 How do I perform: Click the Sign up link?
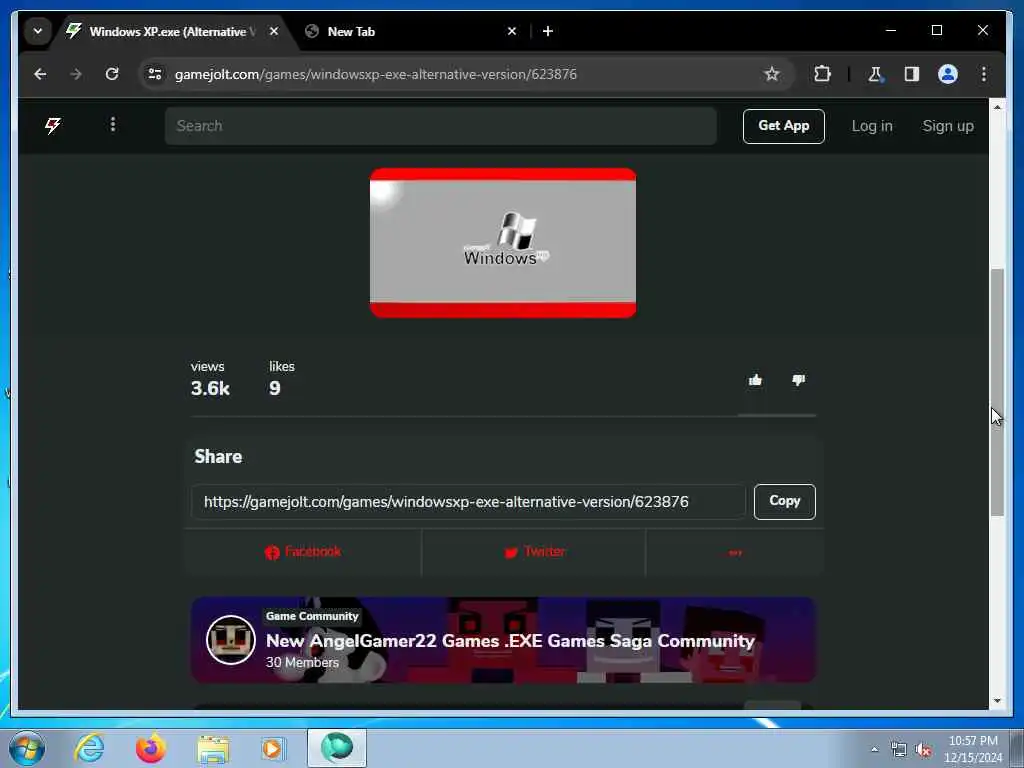click(x=948, y=125)
